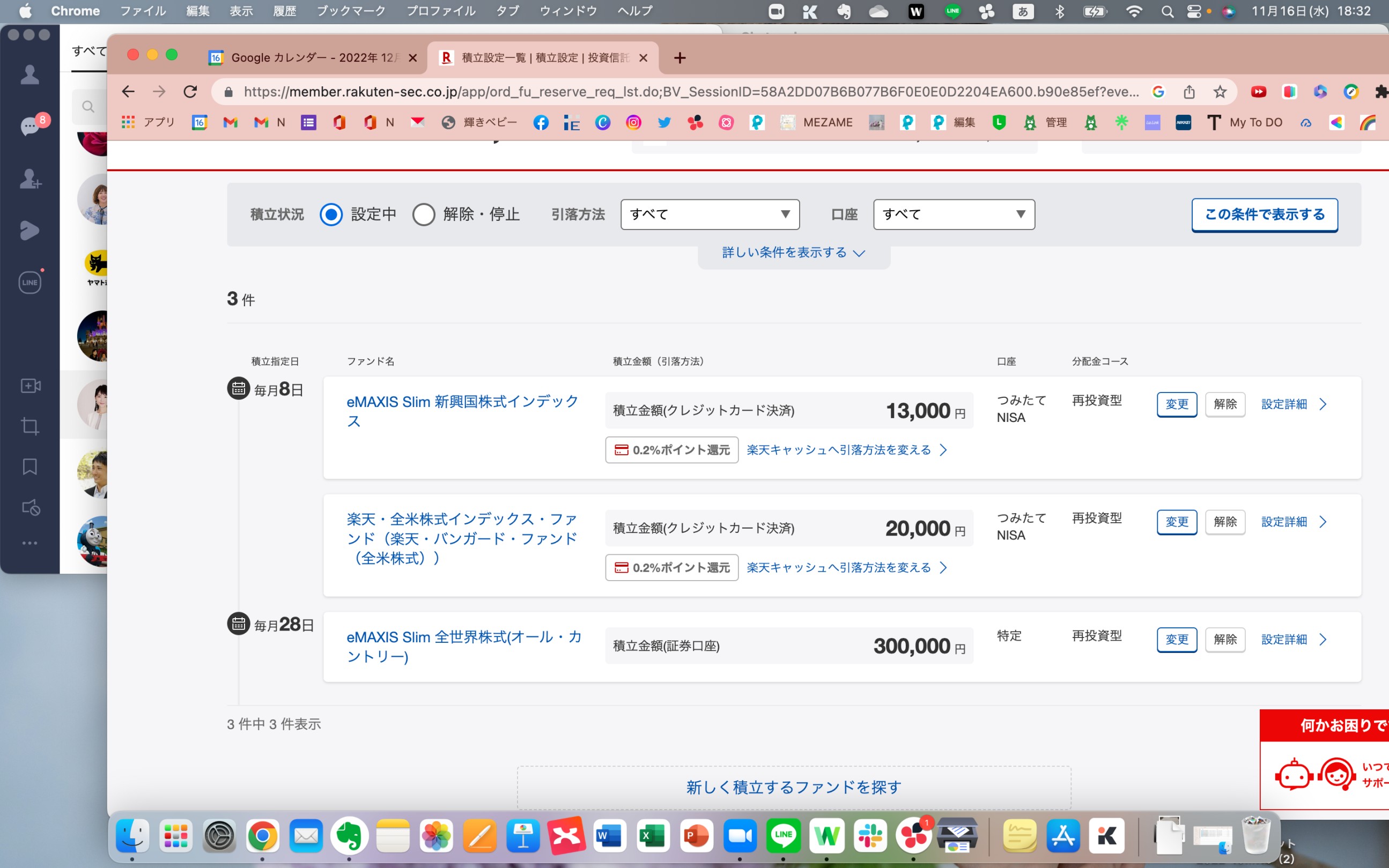The image size is (1389, 868).
Task: Click 楽天キャッシュへ引落方法を変える under 13,000円
Action: coord(846,450)
